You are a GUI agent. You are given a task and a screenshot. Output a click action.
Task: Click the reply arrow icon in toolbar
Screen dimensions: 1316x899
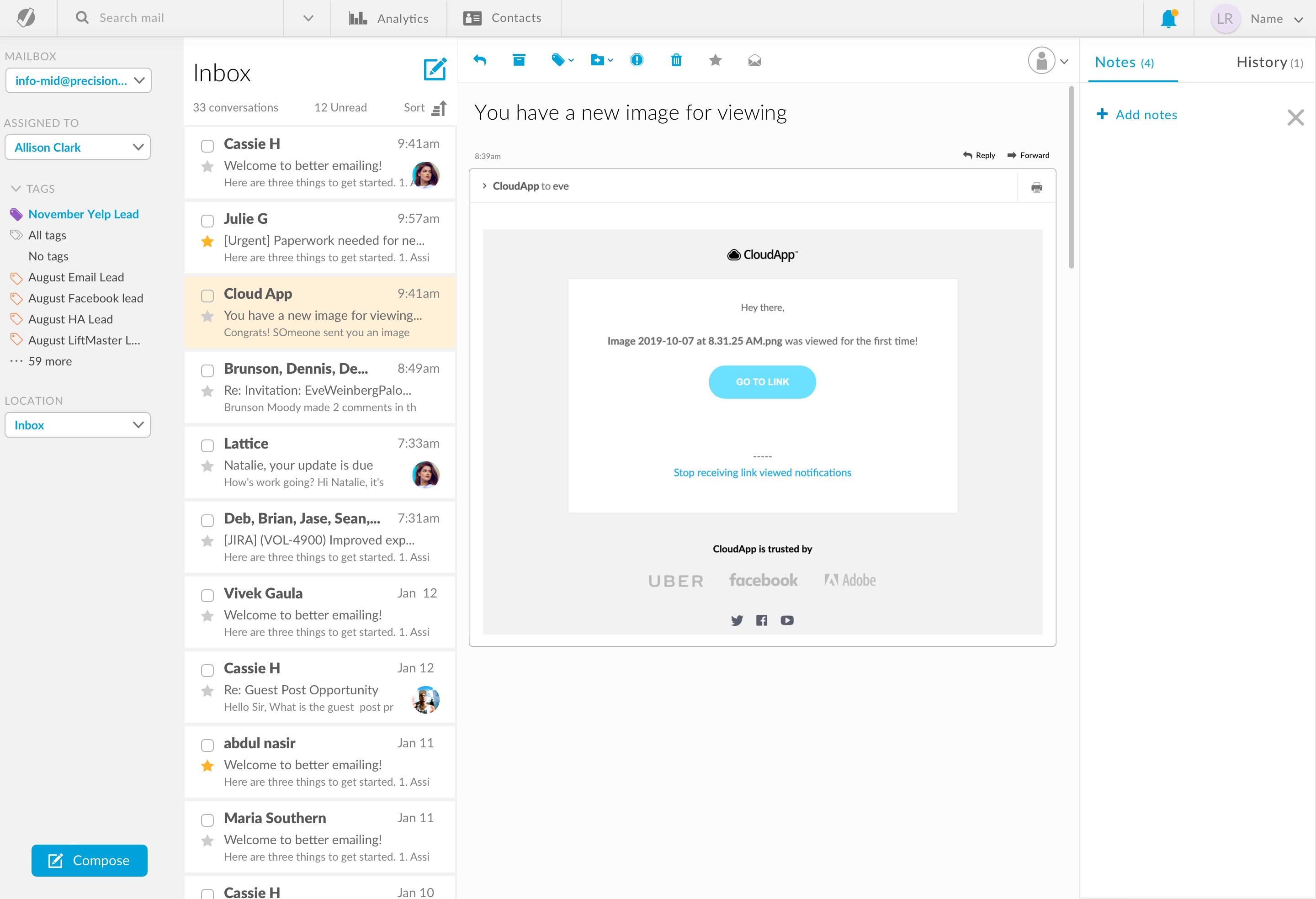pos(480,60)
